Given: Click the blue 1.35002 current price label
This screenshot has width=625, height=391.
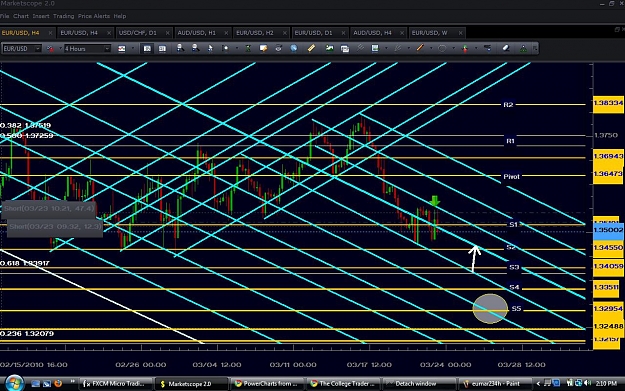Looking at the screenshot, I should click(608, 230).
